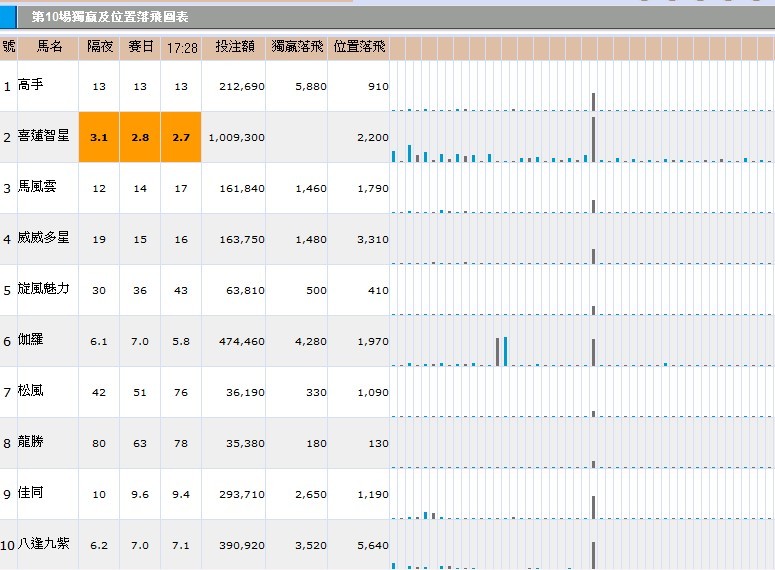Select horse name 威威多星

point(43,237)
